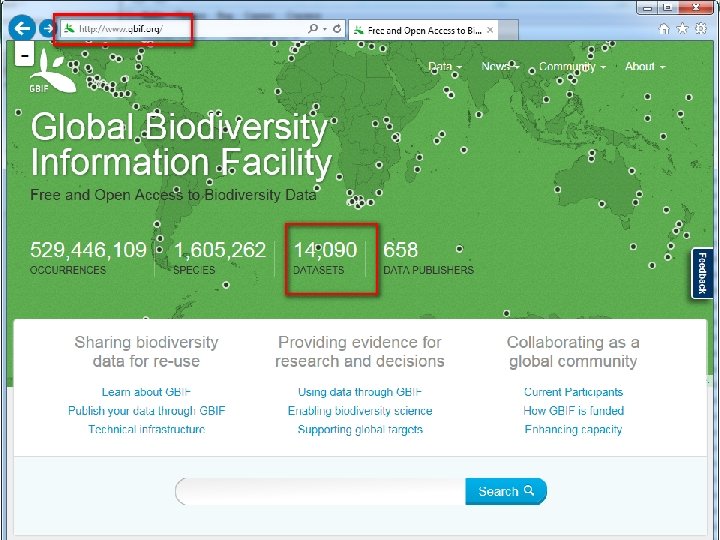This screenshot has width=720, height=540.
Task: Click the URL address field
Action: tap(180, 29)
